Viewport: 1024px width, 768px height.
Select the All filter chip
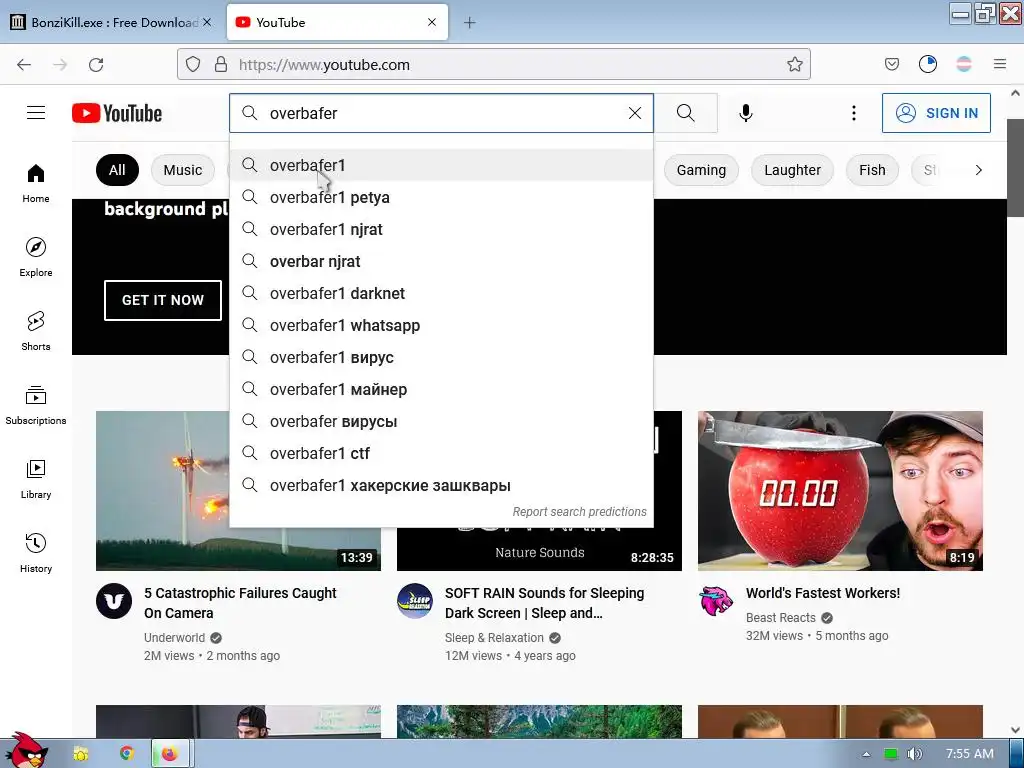click(117, 170)
